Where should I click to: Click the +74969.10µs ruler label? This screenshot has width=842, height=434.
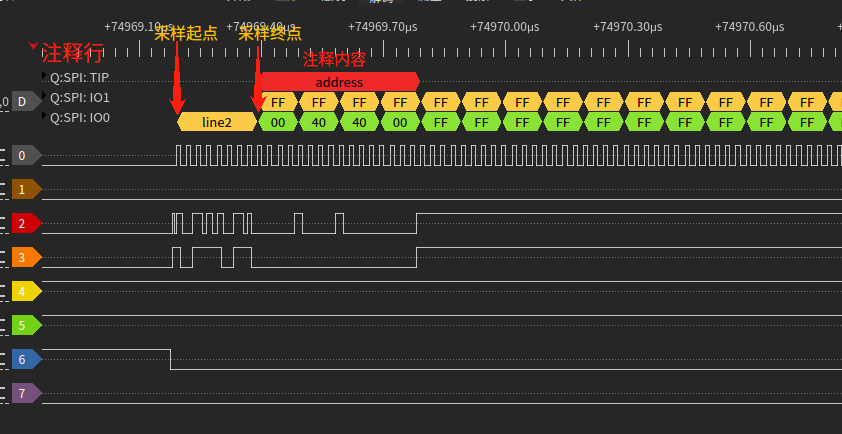pyautogui.click(x=139, y=27)
